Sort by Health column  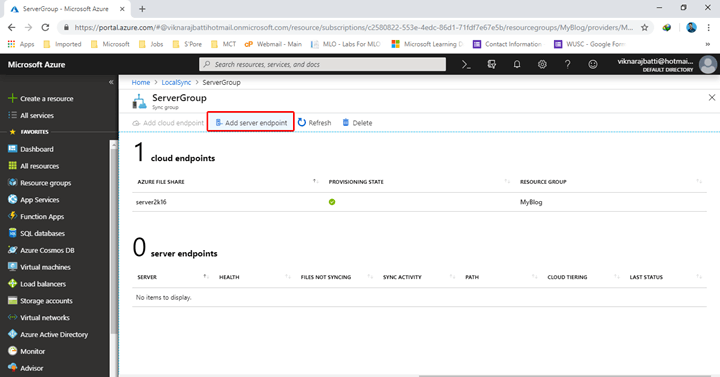click(229, 277)
